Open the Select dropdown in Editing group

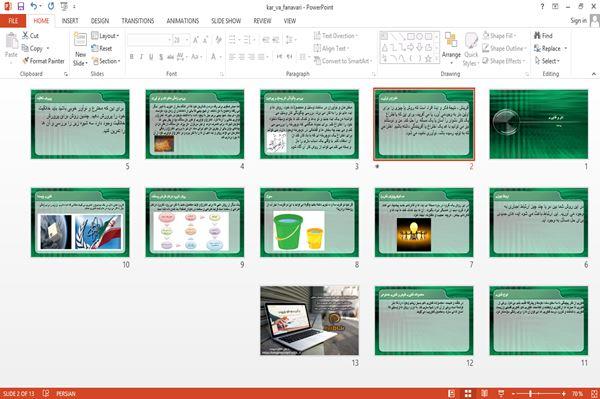pyautogui.click(x=547, y=61)
